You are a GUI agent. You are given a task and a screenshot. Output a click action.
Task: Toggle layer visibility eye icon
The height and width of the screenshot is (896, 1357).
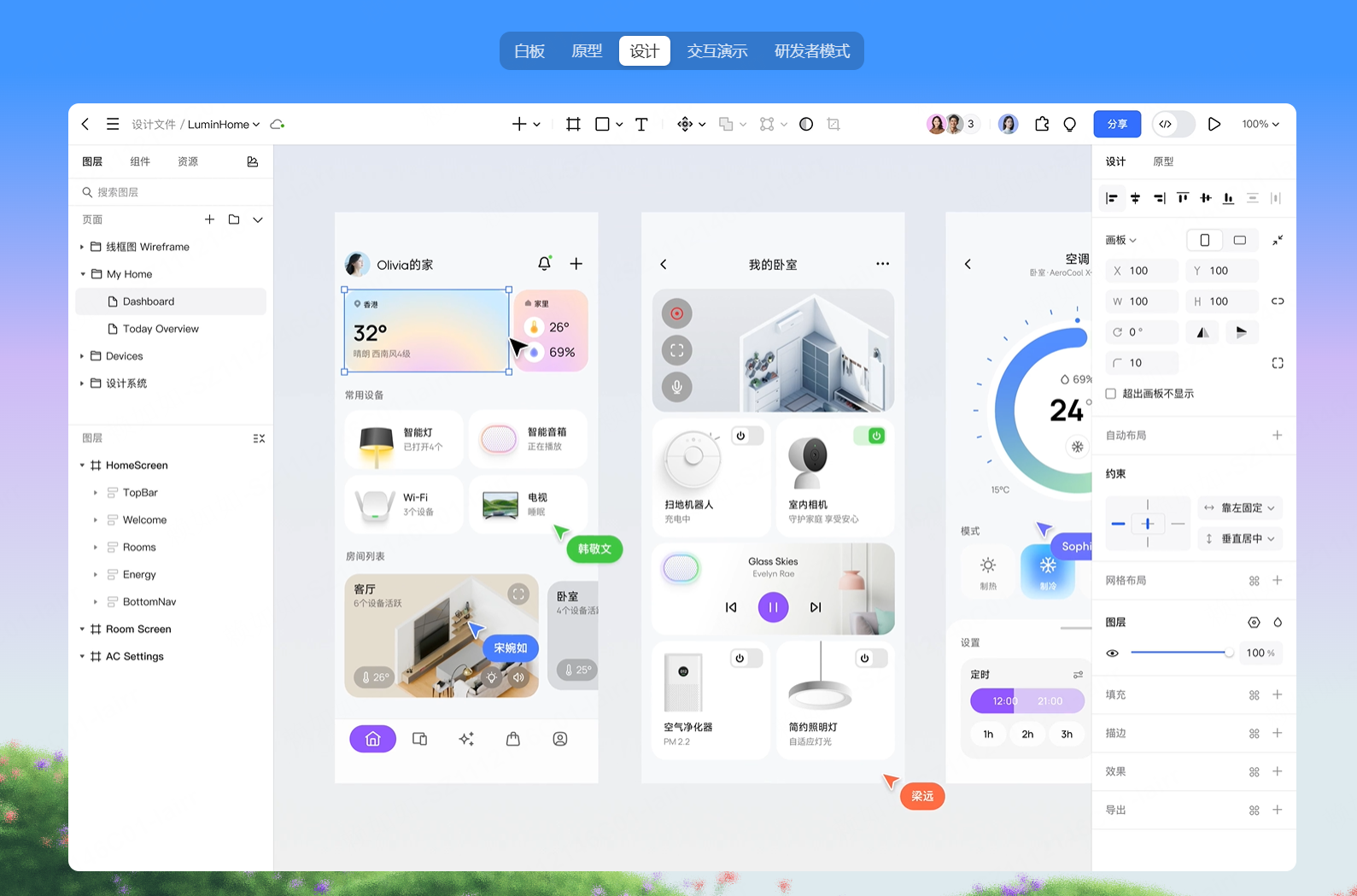coord(1112,653)
